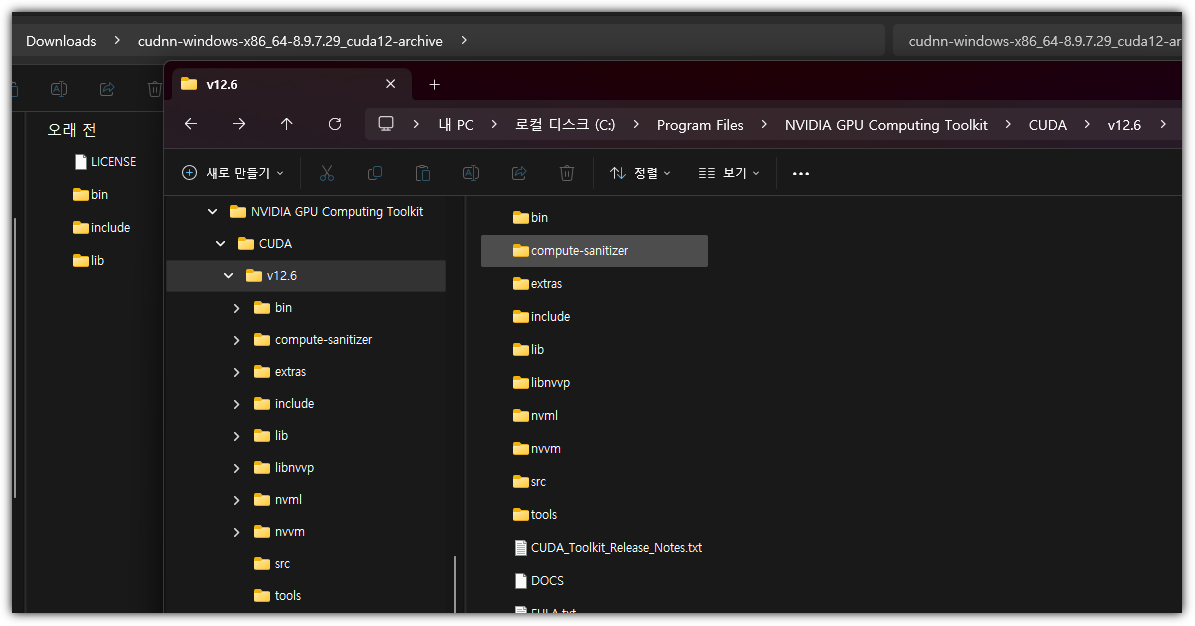Viewport: 1195px width, 626px height.
Task: Collapse the v12.6 tree node
Action: [229, 275]
